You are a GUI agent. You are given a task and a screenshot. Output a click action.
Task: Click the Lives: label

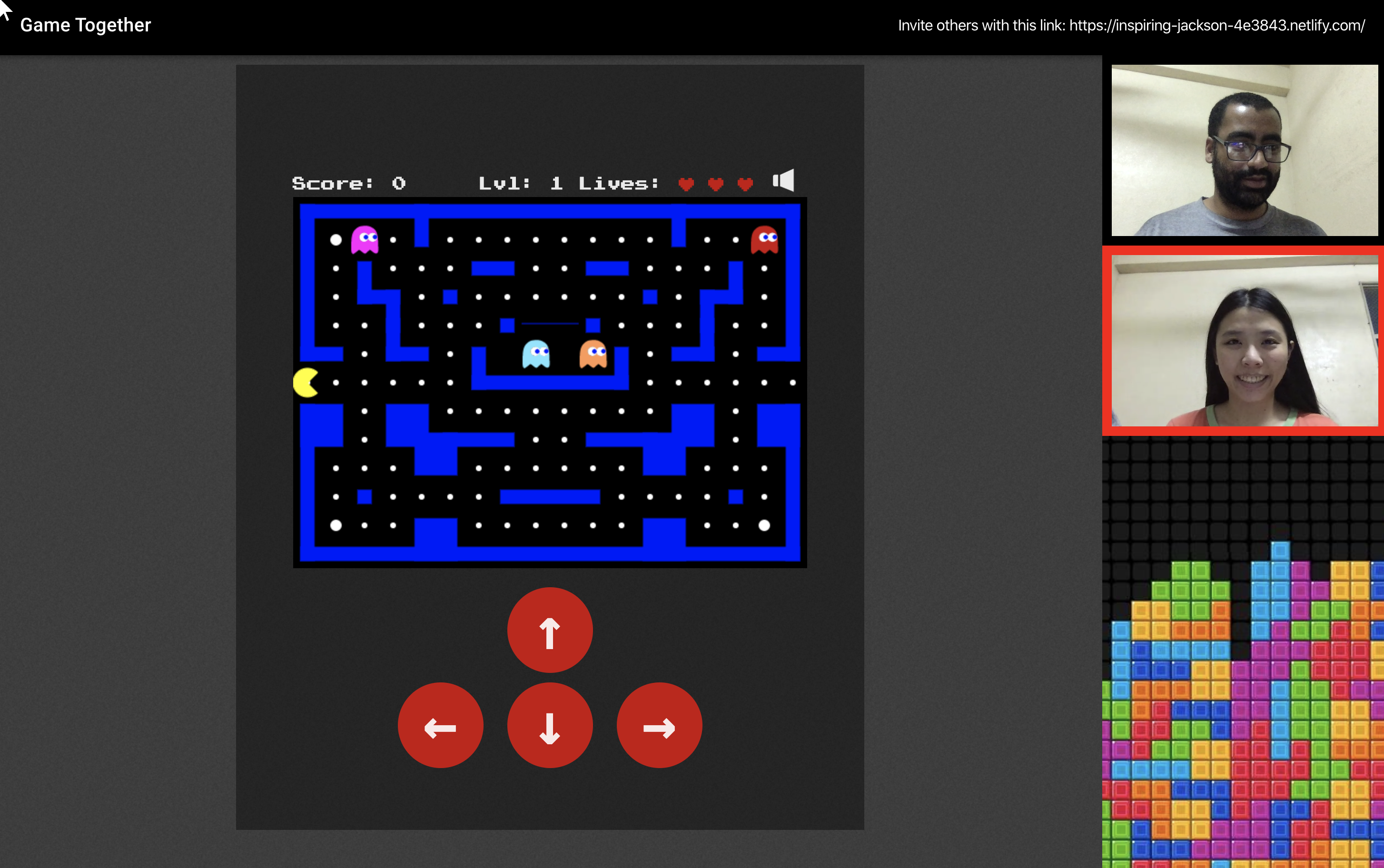tap(619, 183)
